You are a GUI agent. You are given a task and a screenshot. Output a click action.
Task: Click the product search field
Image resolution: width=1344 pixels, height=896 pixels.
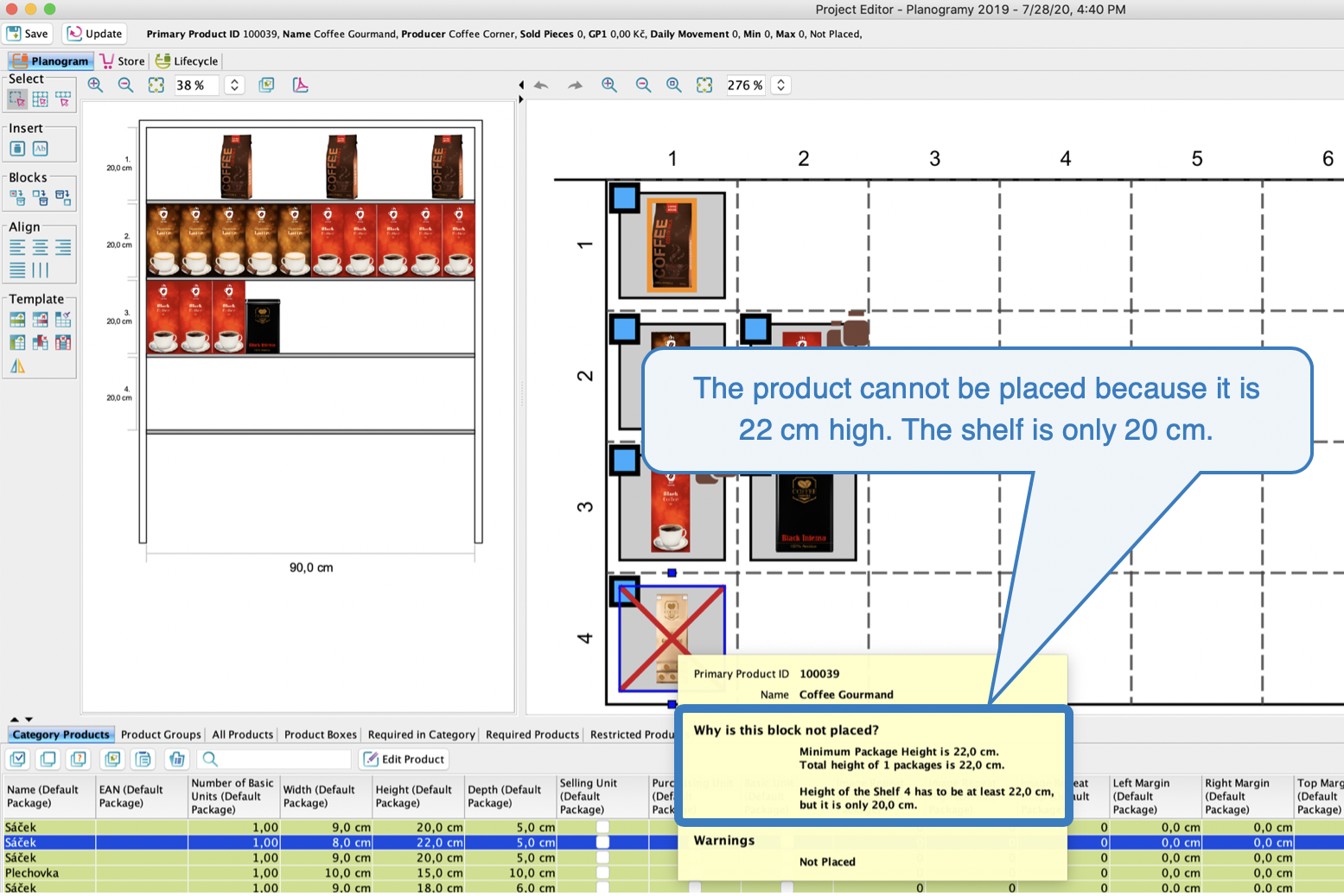pos(275,759)
